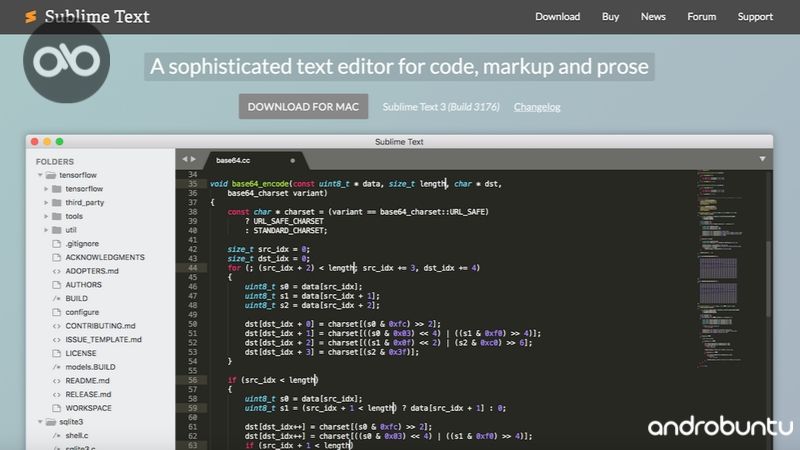Open RELEASE.md file
This screenshot has height=450, width=800.
(88, 394)
